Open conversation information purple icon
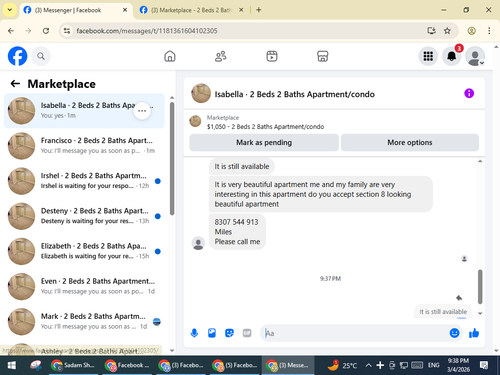 [469, 93]
